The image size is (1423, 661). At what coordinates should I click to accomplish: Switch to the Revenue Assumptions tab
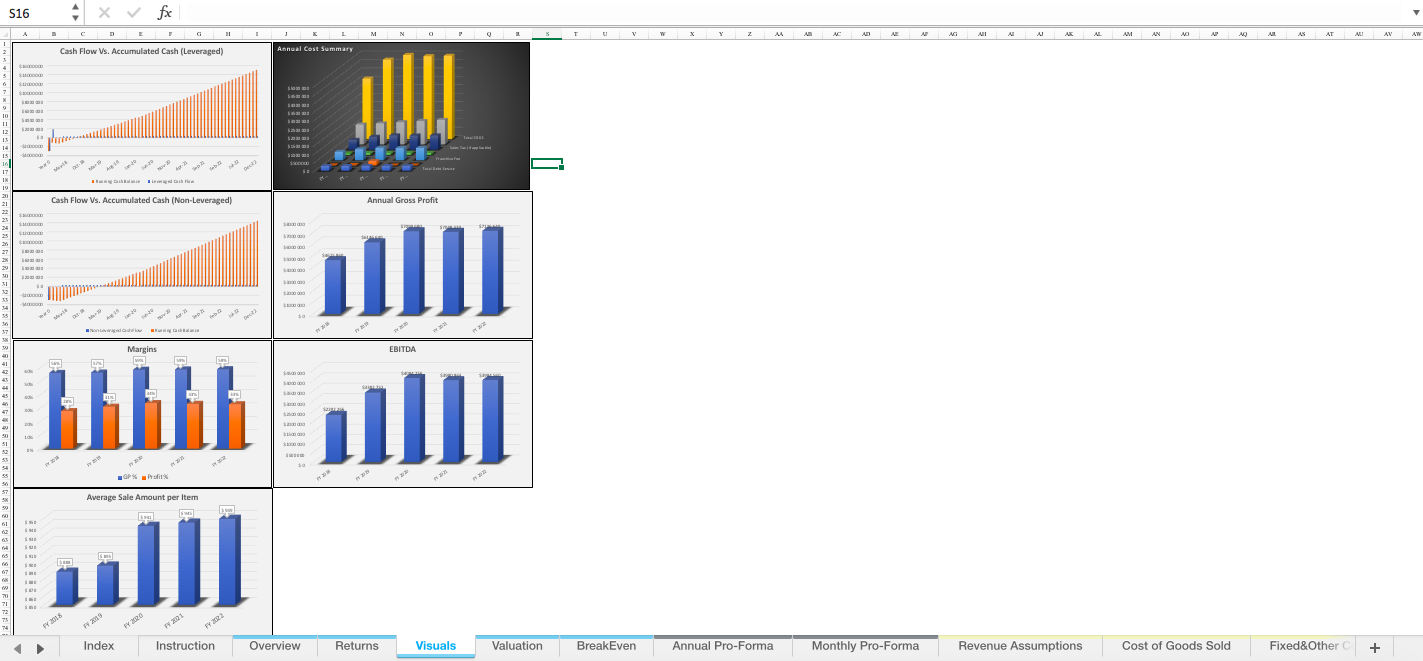(1019, 647)
